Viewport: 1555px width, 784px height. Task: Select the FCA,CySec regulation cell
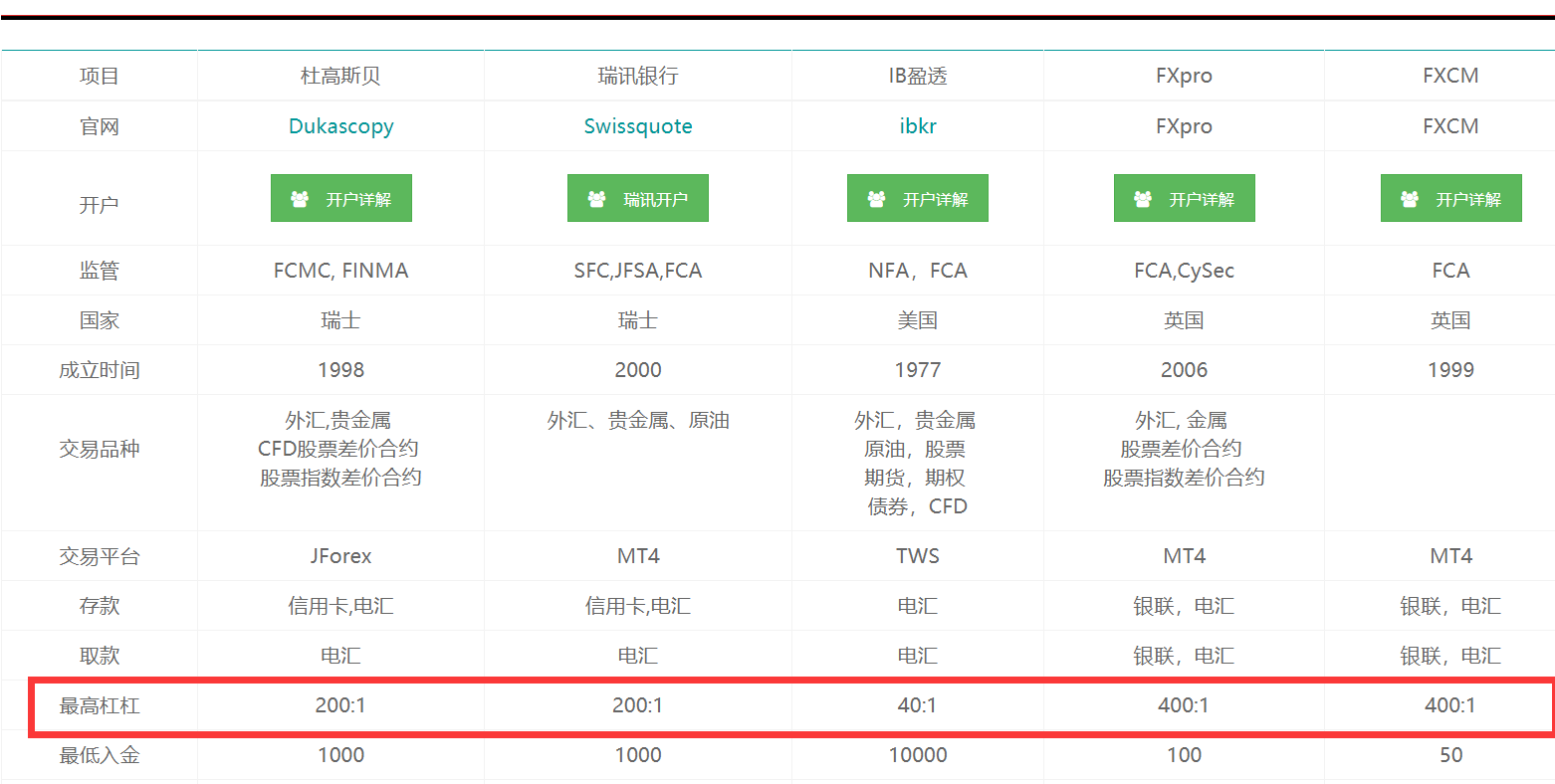click(1184, 271)
